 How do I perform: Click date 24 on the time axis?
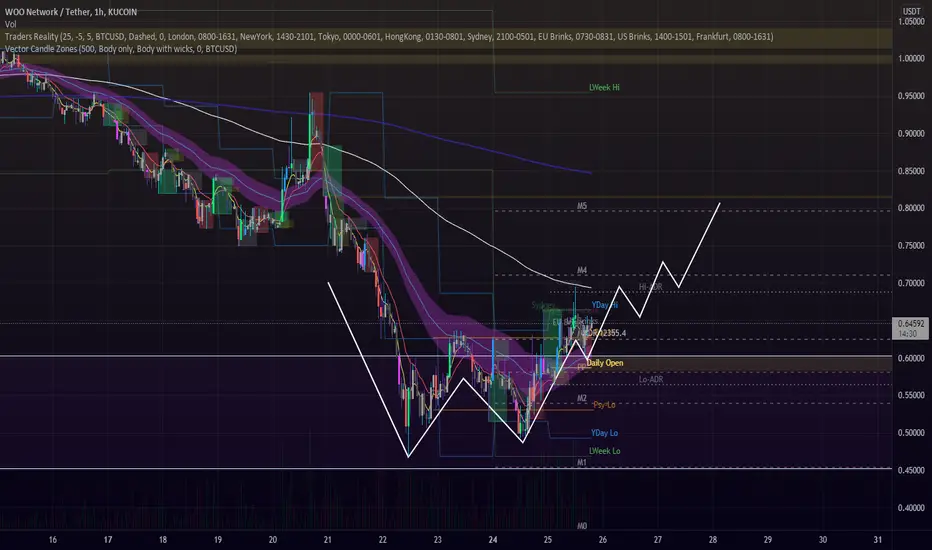pyautogui.click(x=493, y=540)
